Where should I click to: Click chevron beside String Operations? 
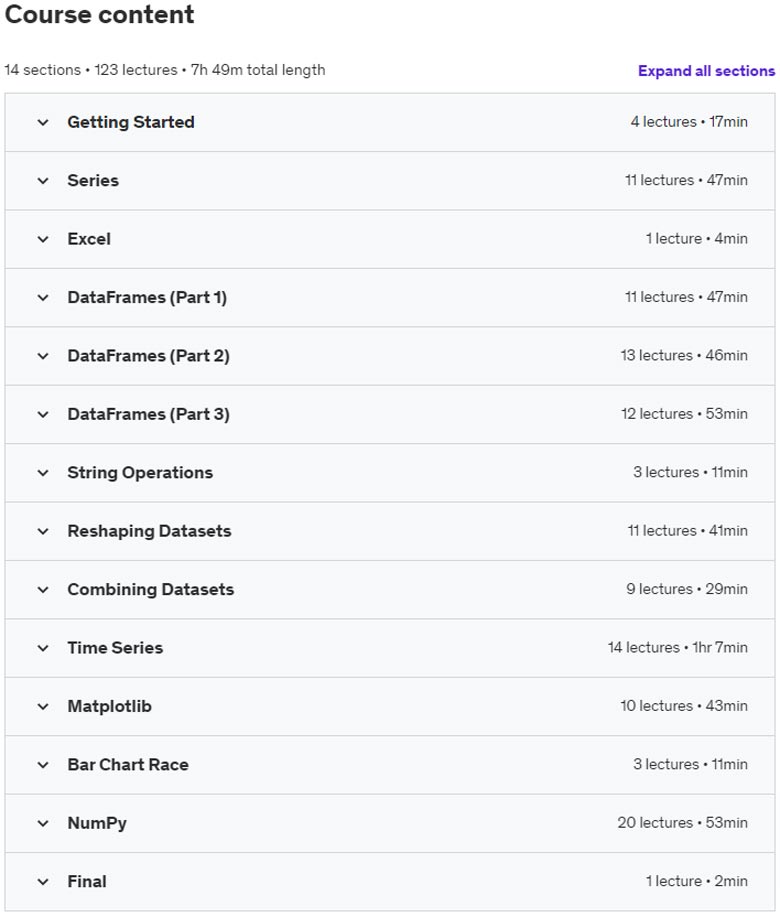(43, 473)
